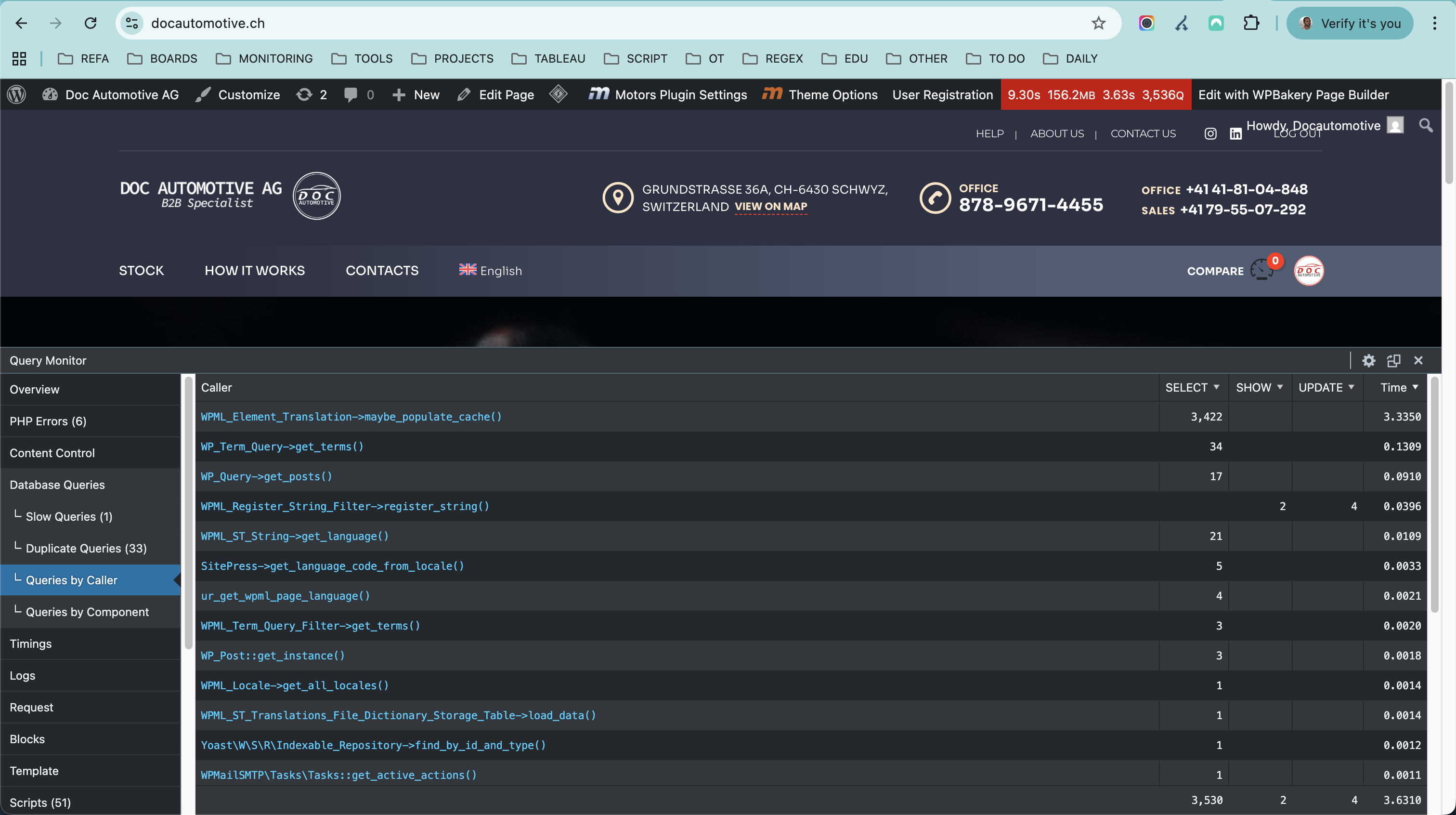Close the Query Monitor panel
Viewport: 1456px width, 815px height.
click(1418, 360)
